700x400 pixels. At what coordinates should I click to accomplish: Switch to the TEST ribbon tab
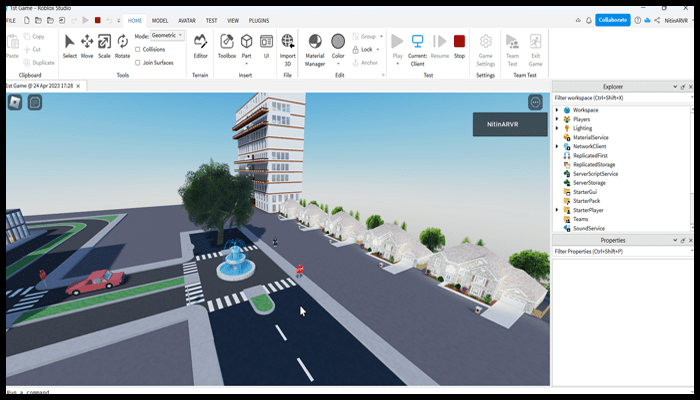[211, 21]
